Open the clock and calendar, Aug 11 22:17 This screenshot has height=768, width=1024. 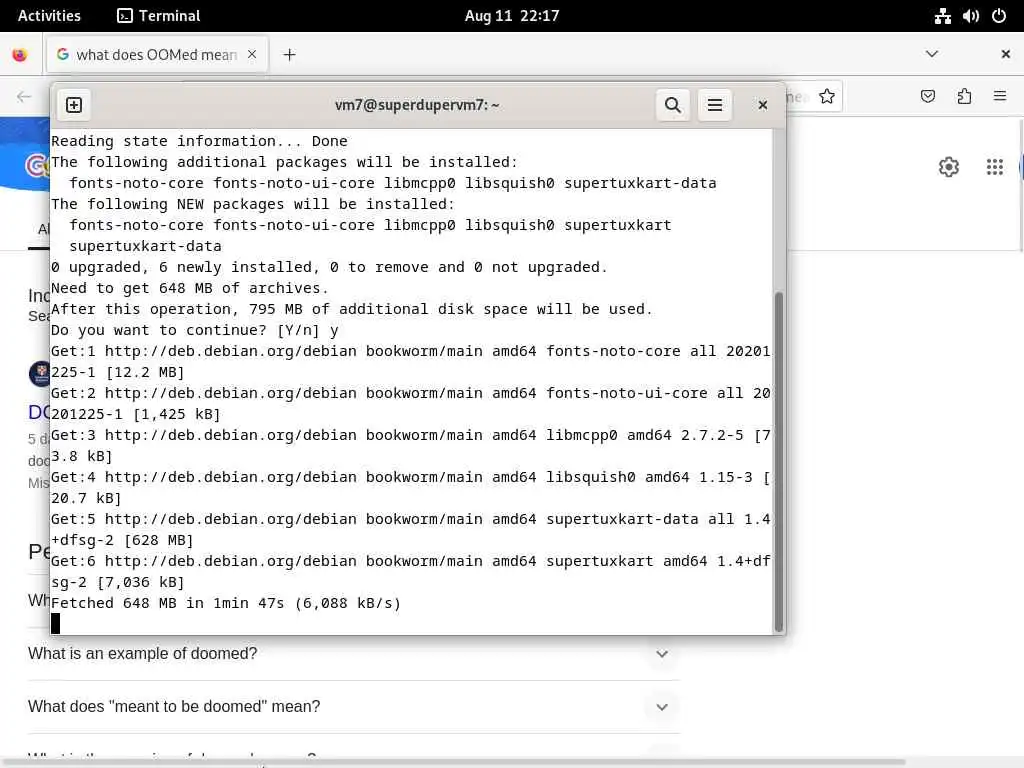pyautogui.click(x=512, y=16)
